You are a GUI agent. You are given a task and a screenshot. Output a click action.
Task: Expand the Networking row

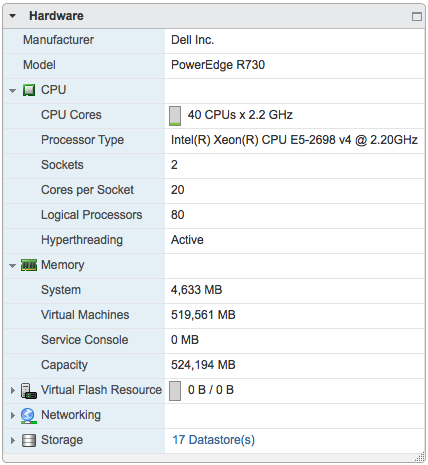pos(13,415)
